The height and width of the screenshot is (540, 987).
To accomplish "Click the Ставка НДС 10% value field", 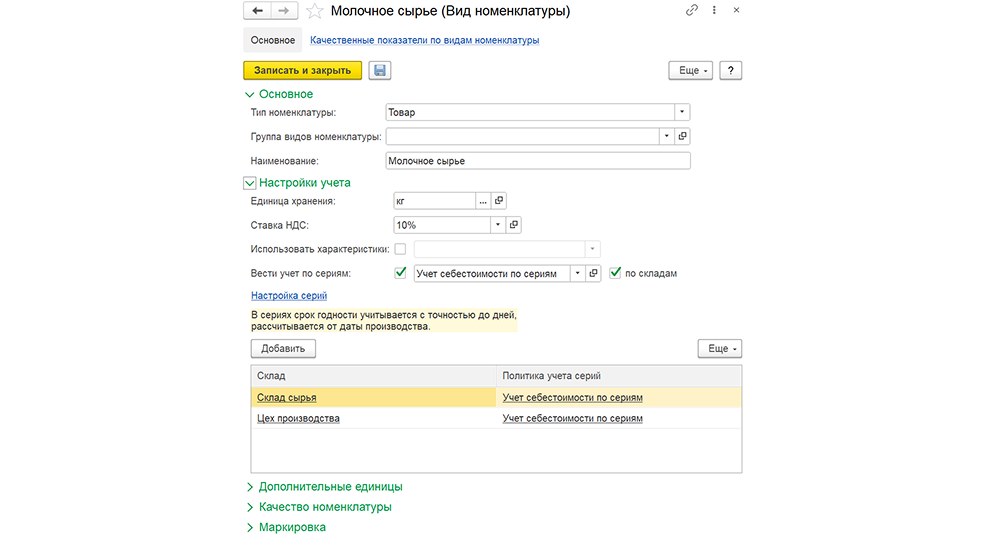I will [442, 225].
